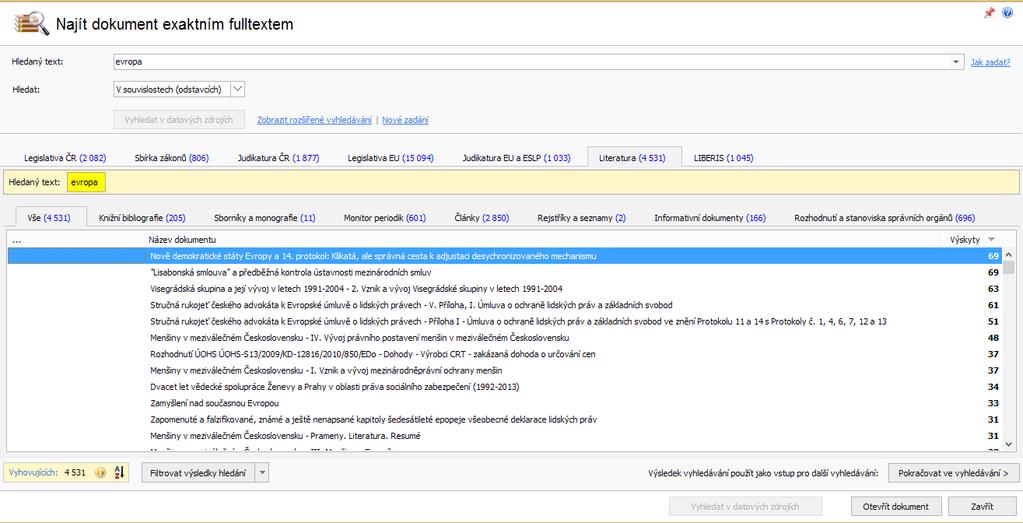This screenshot has width=1023, height=523.
Task: Expand the Hledaný text history dropdown
Action: tap(956, 62)
